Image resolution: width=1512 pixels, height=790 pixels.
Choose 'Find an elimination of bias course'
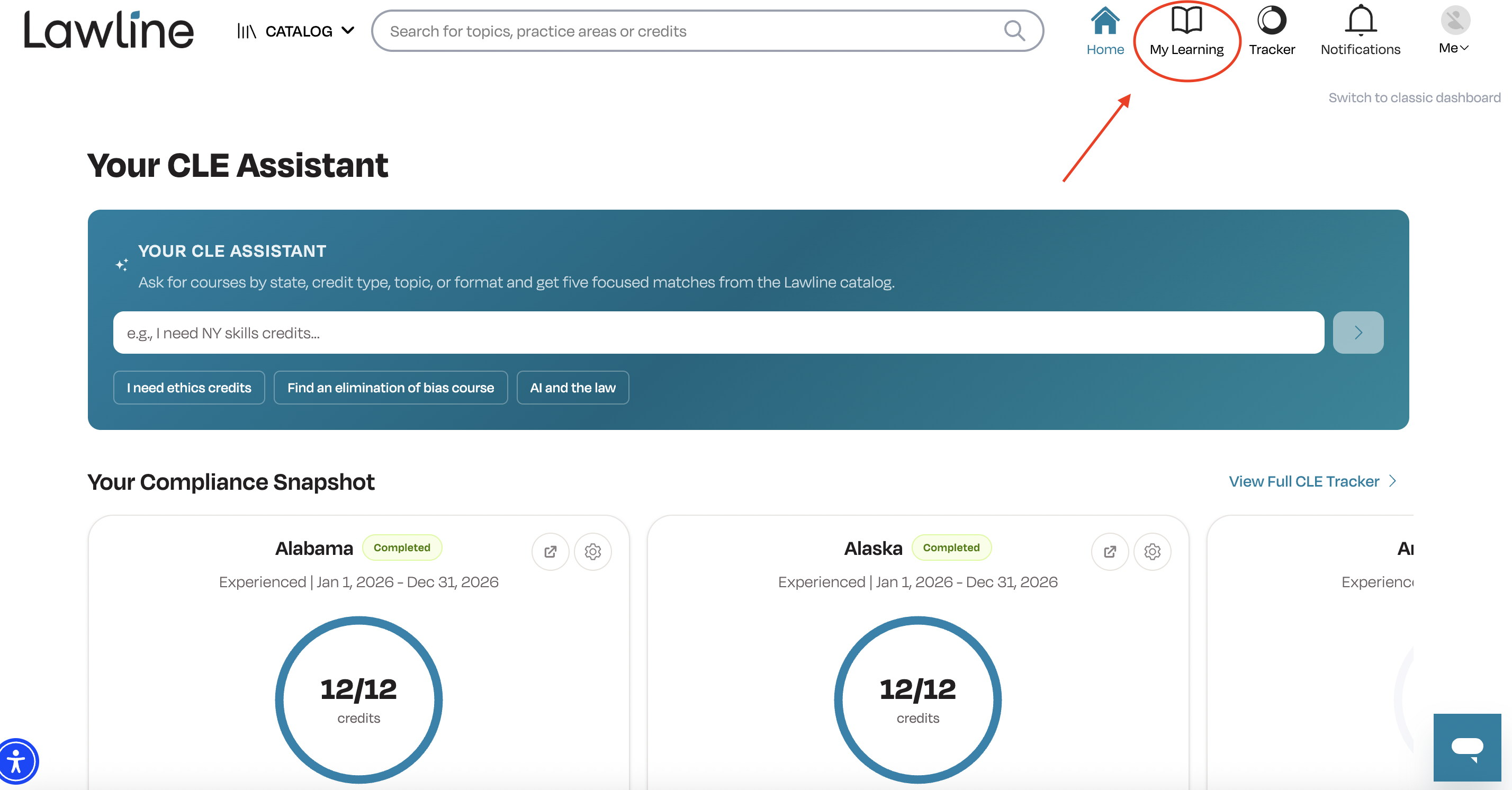tap(390, 388)
